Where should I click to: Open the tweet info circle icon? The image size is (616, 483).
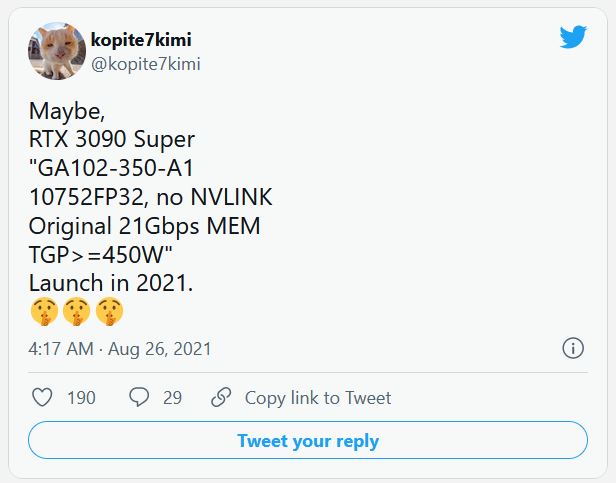point(573,348)
